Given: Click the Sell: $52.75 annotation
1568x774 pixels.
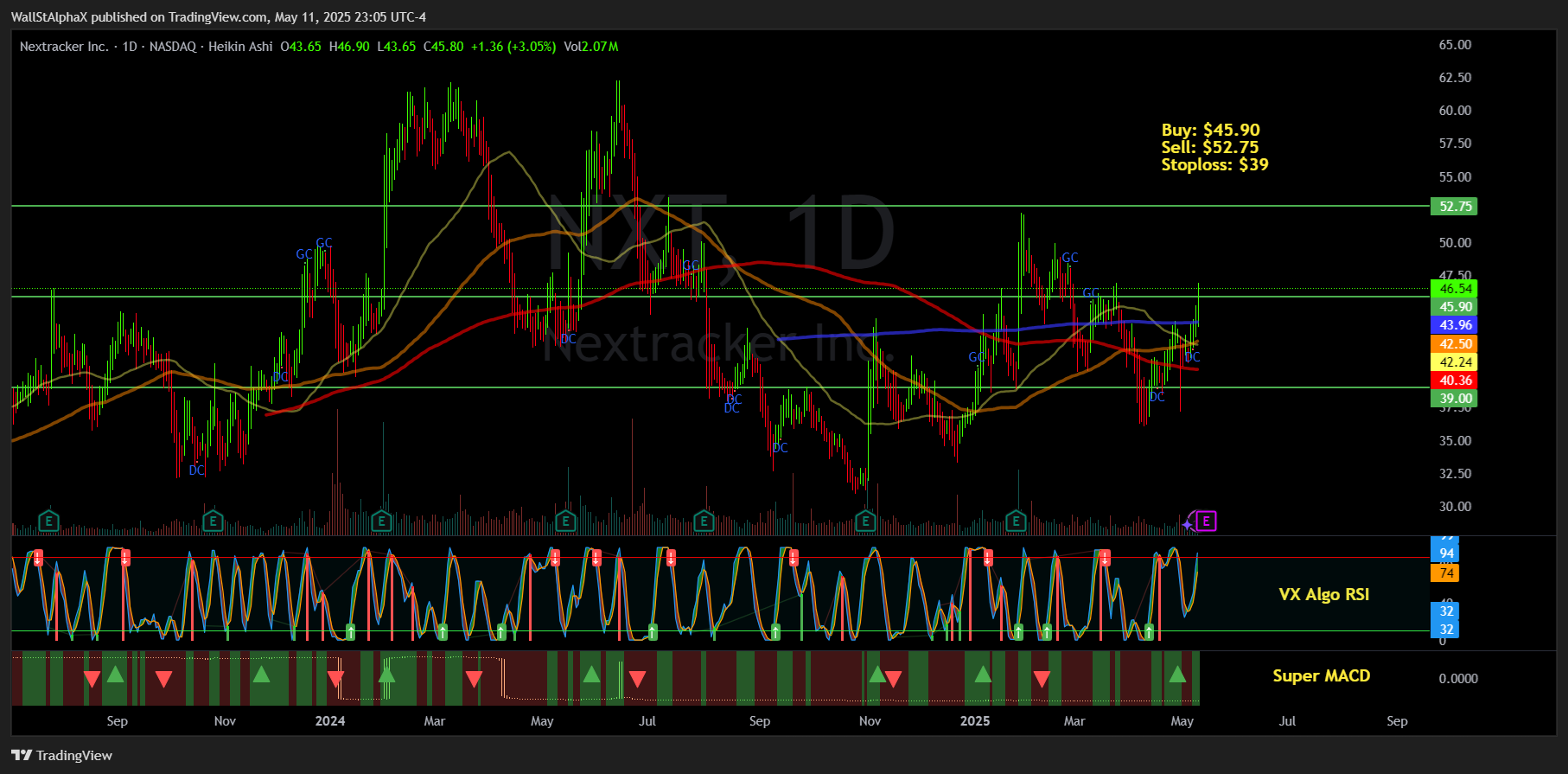Looking at the screenshot, I should point(1209,147).
